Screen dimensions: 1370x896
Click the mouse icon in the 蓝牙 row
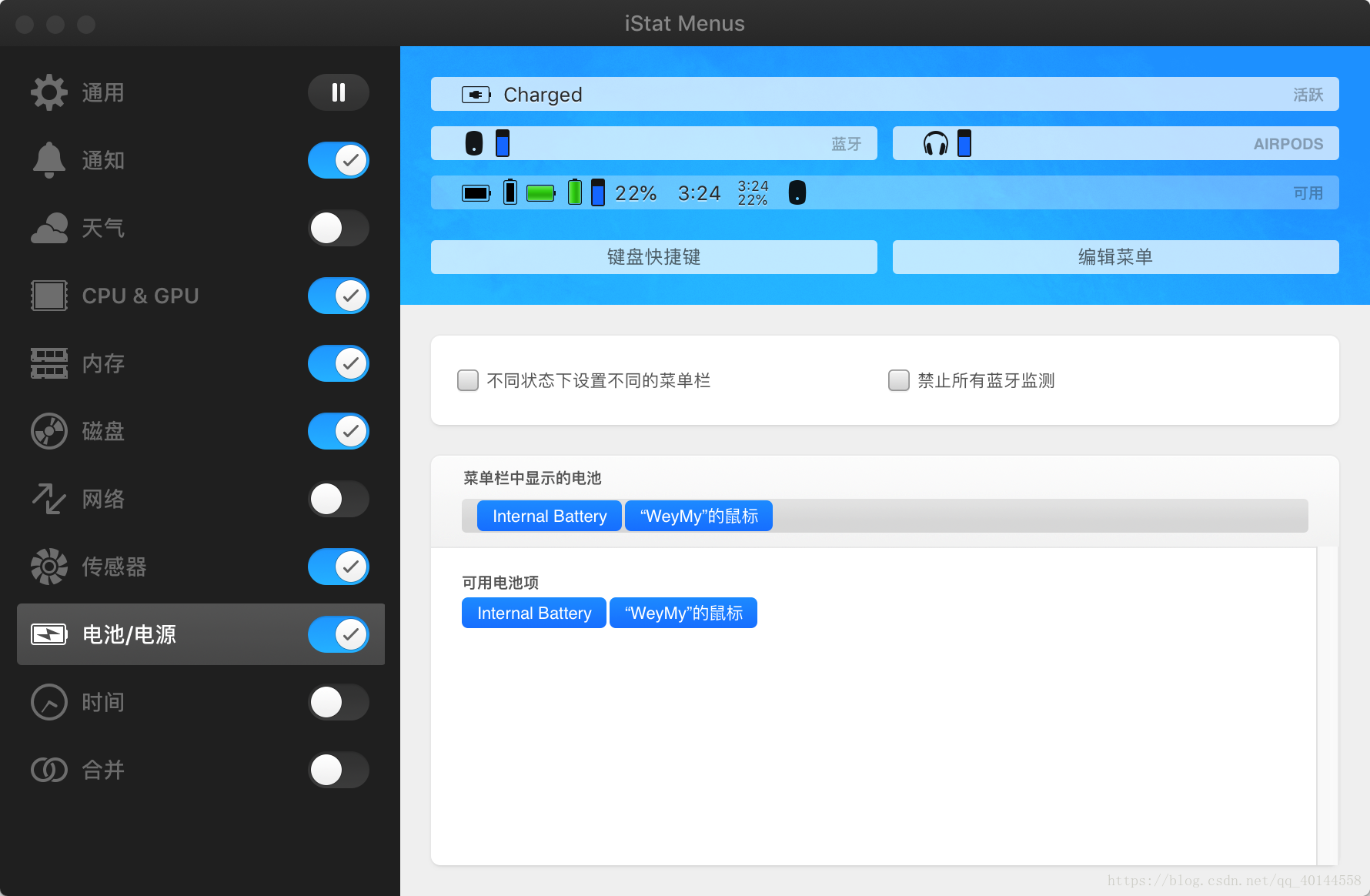pos(474,143)
